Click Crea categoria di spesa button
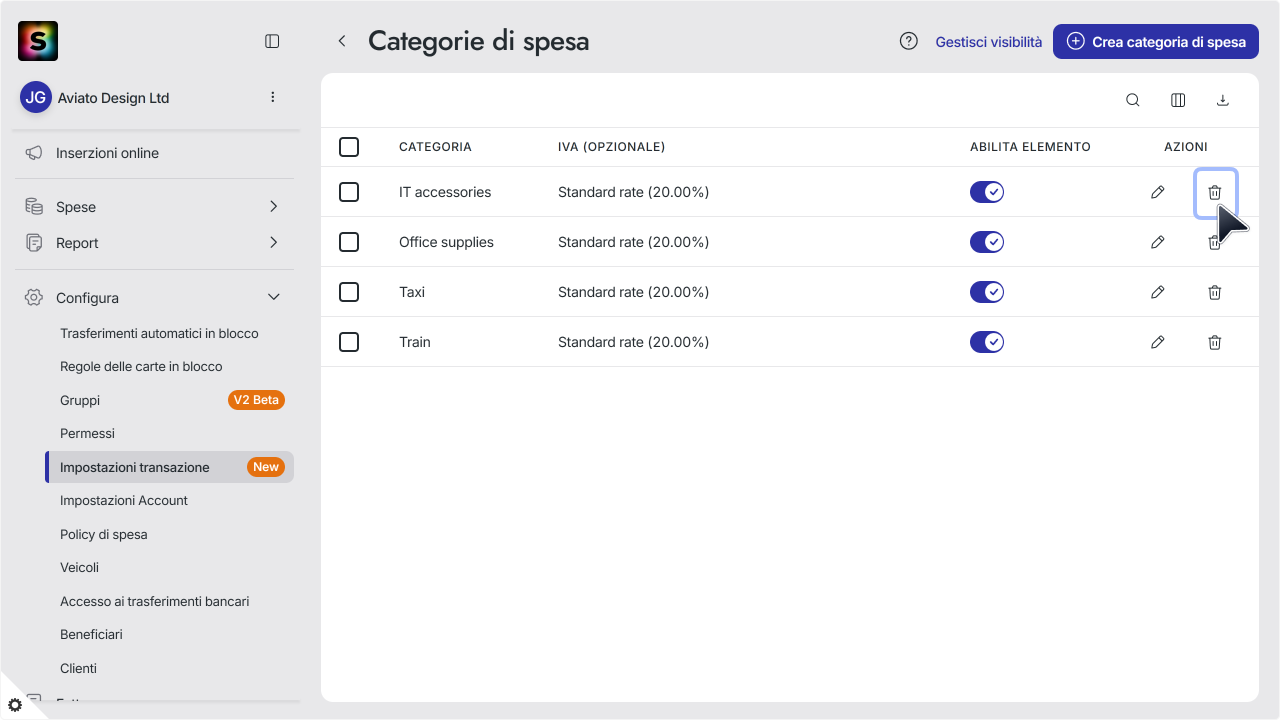The width and height of the screenshot is (1280, 720). pyautogui.click(x=1156, y=42)
